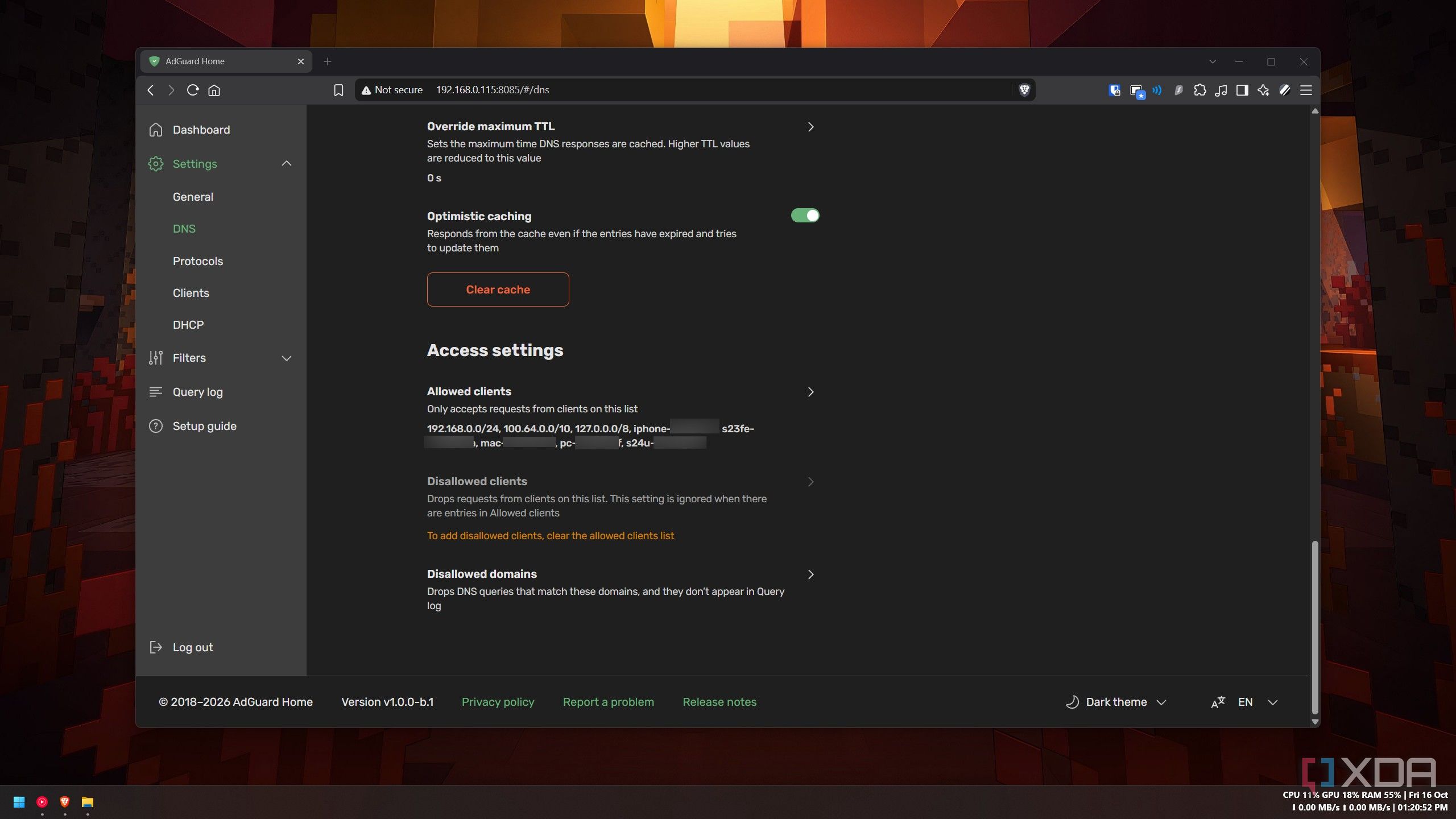The image size is (1456, 819).
Task: Click the Settings gear icon
Action: (156, 164)
